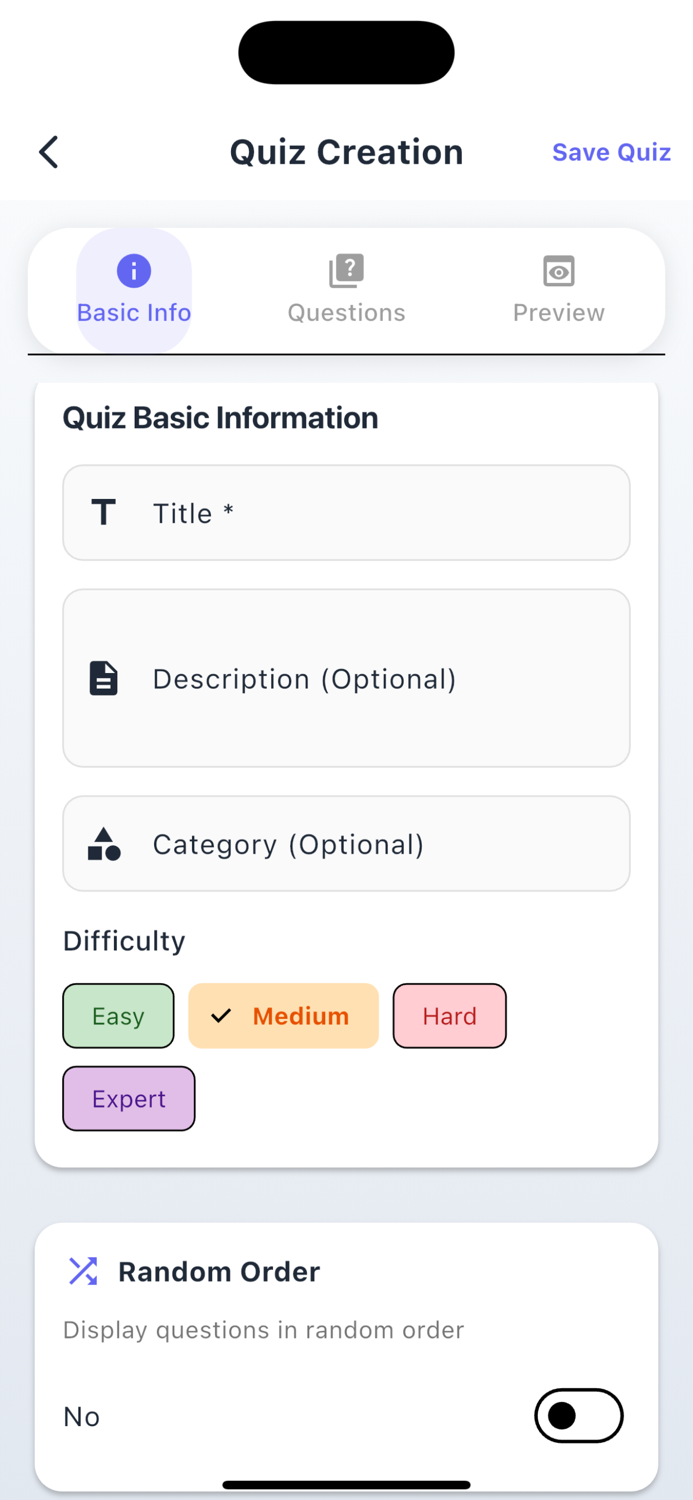
Task: Select the Easy difficulty option
Action: pyautogui.click(x=118, y=1016)
